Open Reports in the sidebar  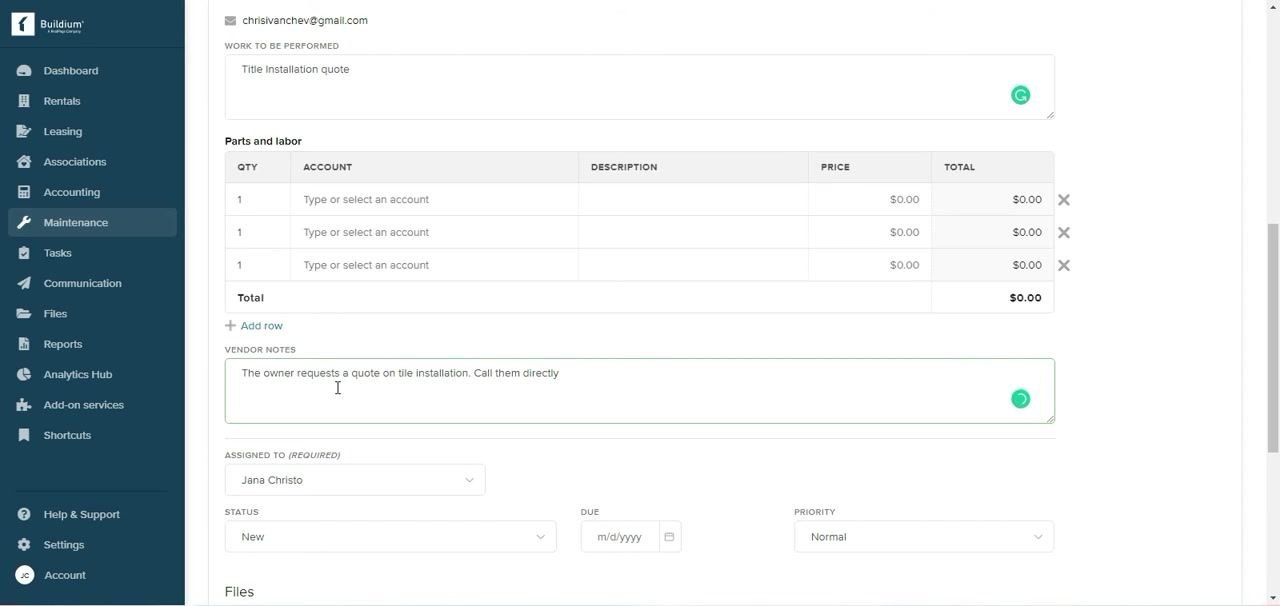click(63, 344)
